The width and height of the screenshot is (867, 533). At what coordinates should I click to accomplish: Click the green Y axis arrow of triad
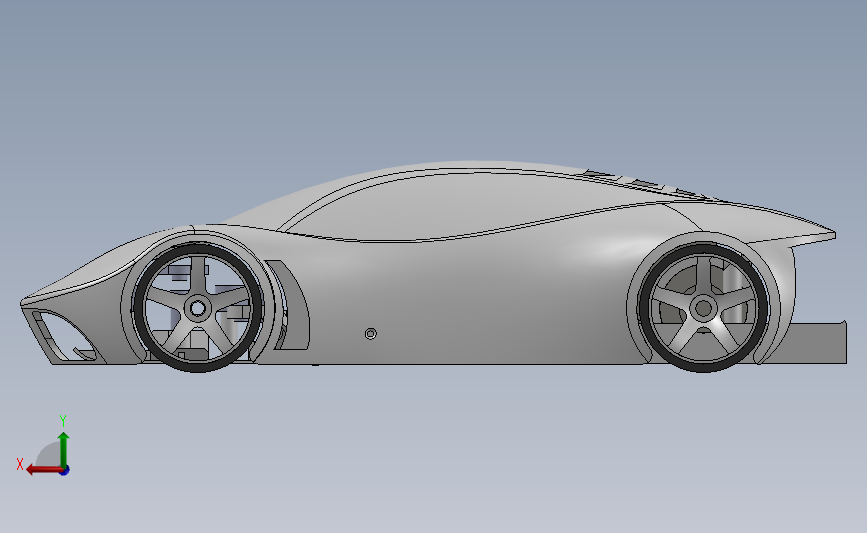click(x=64, y=450)
